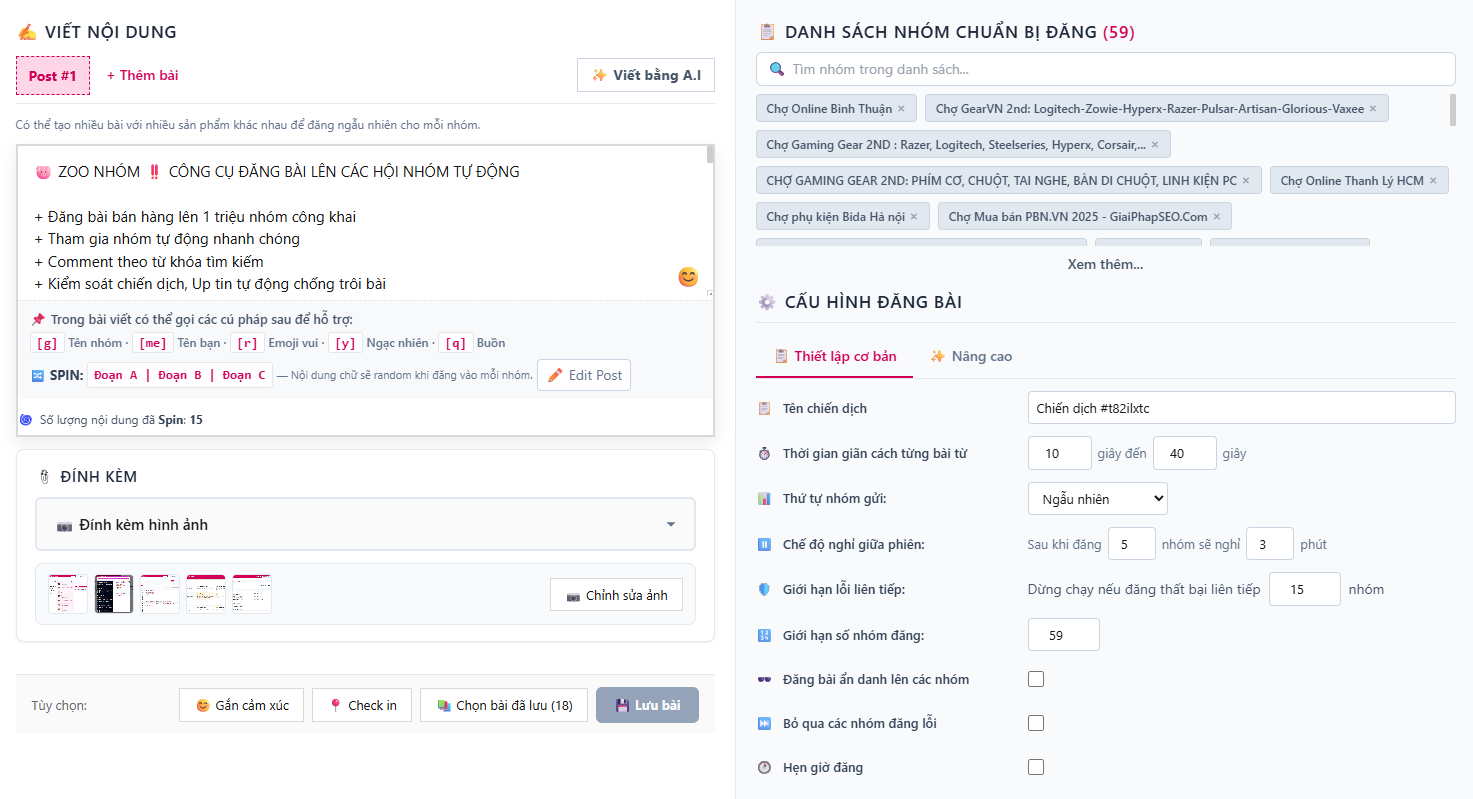This screenshot has height=799, width=1473.
Task: Click the [q] Buồn syntax tag
Action: point(455,343)
